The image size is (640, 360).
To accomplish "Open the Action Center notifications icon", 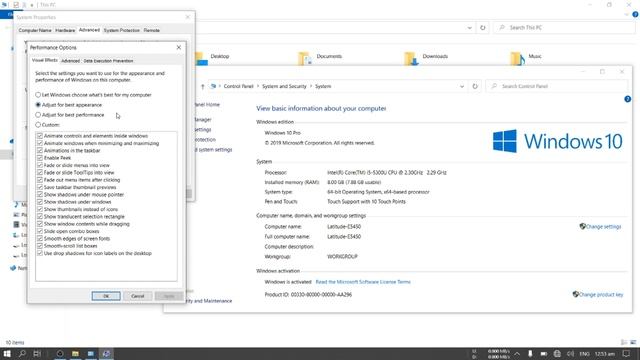I will [x=626, y=353].
